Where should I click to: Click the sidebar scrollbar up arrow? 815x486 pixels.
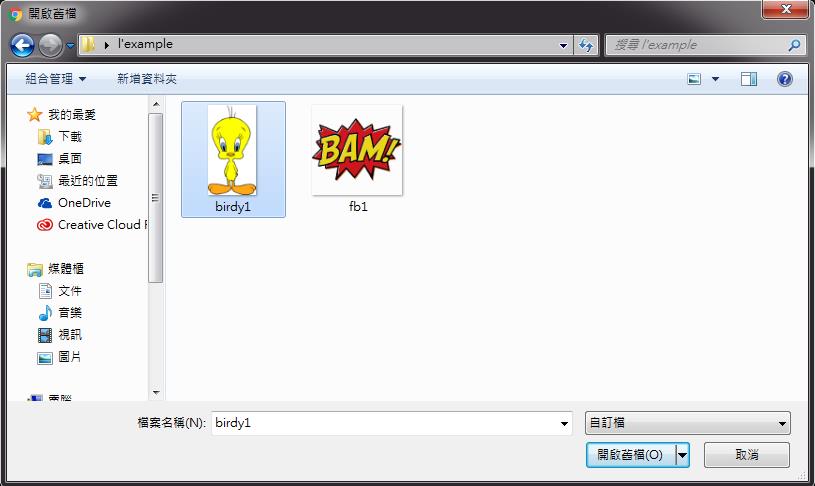(x=156, y=104)
